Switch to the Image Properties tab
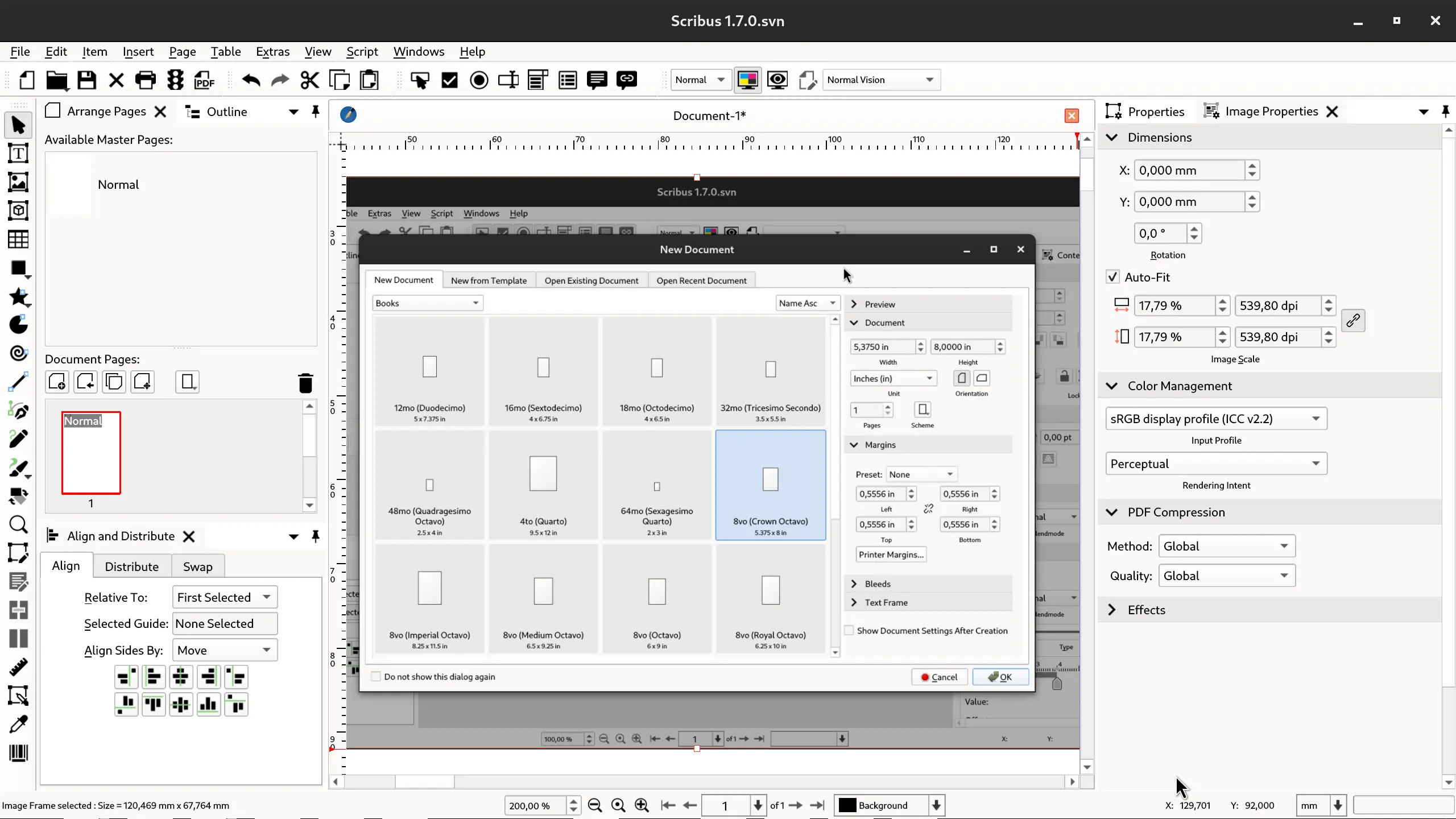Image resolution: width=1456 pixels, height=819 pixels. point(1261,111)
